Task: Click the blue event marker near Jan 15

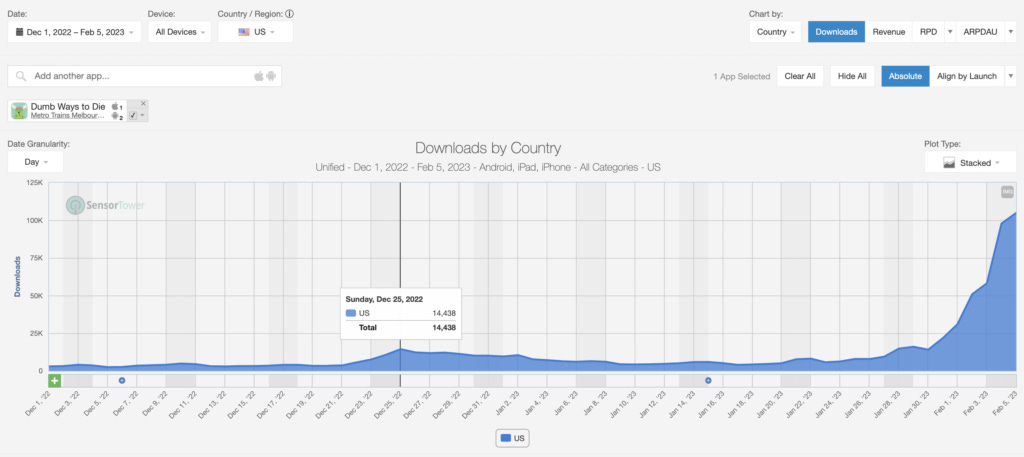Action: (708, 380)
